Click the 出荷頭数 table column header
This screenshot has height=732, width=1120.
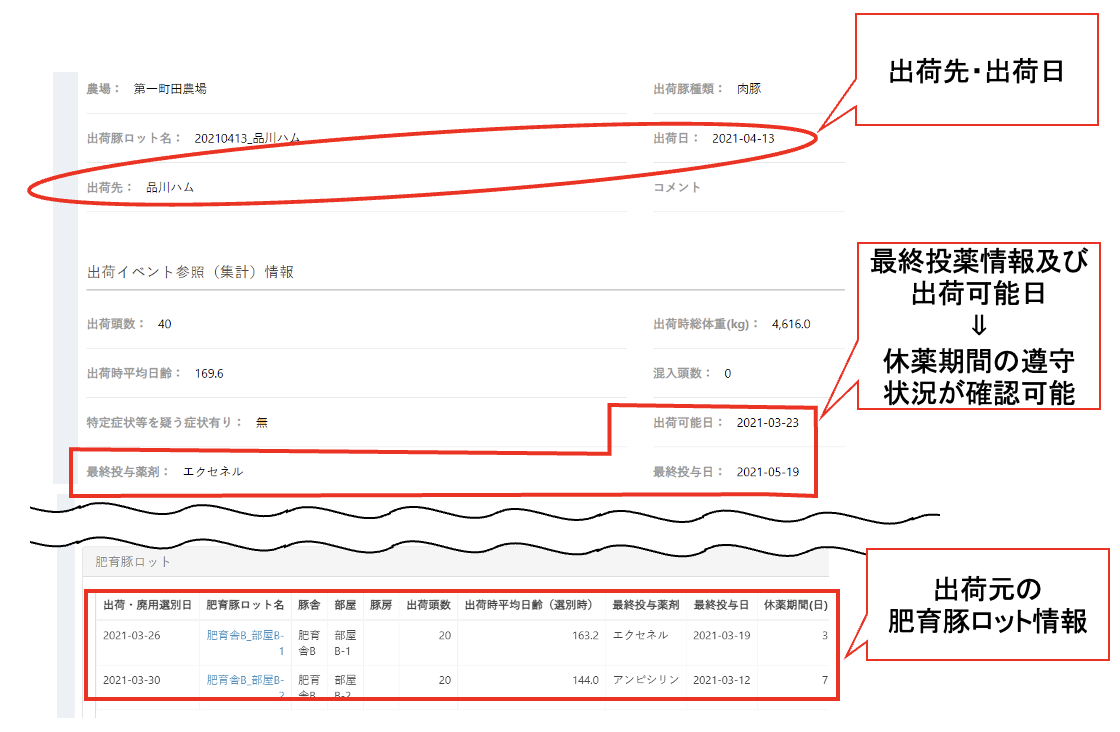tap(429, 605)
